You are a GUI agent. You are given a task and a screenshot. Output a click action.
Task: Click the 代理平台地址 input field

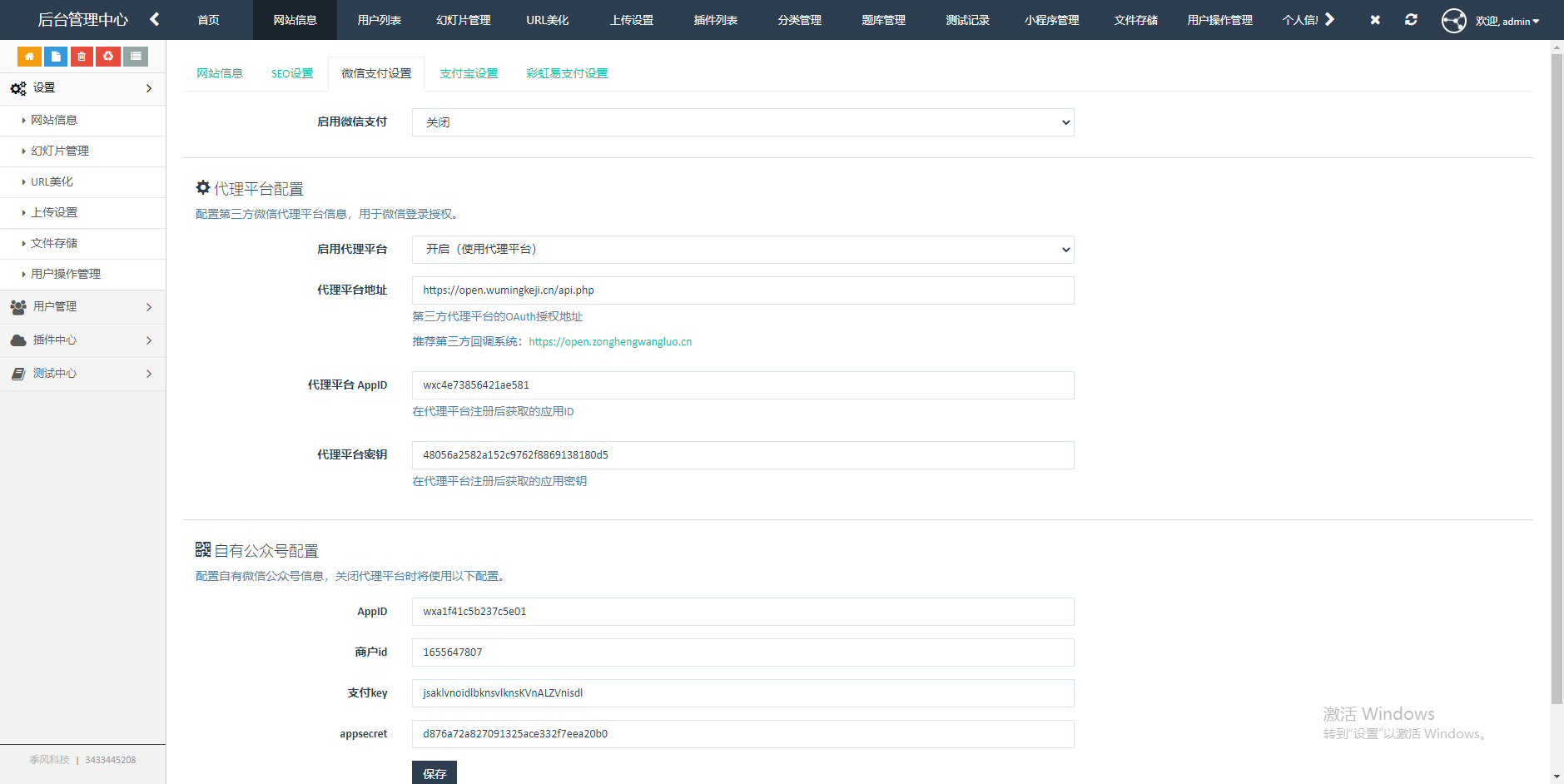coord(743,290)
